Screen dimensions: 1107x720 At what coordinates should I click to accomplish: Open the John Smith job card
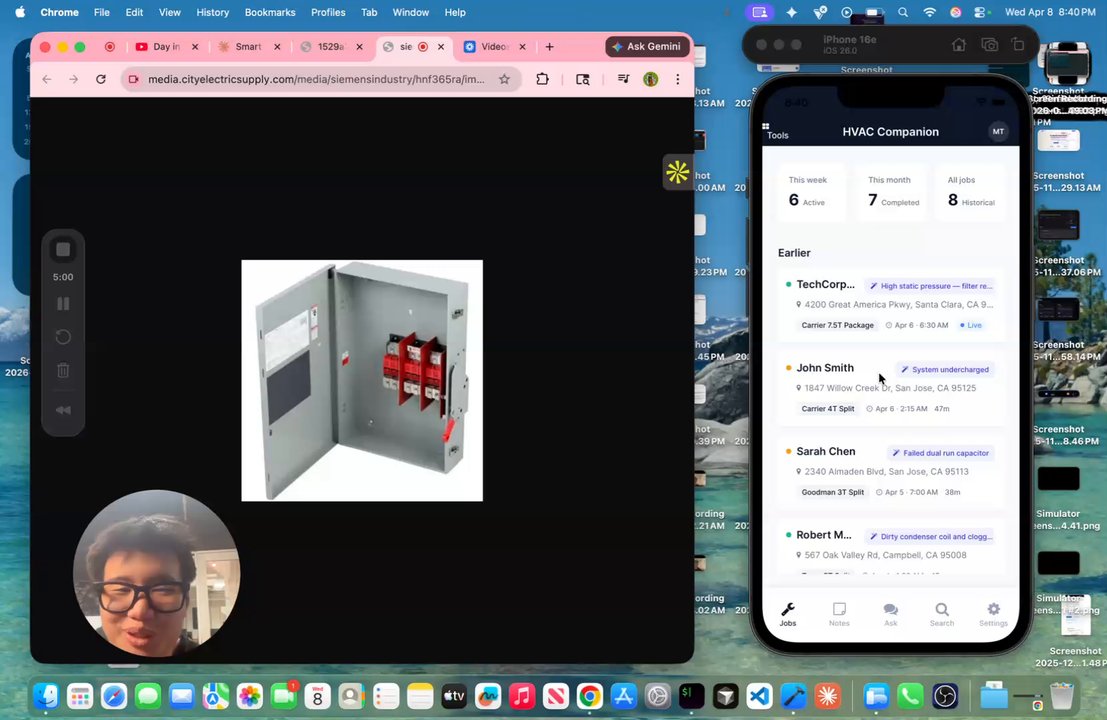click(x=891, y=388)
